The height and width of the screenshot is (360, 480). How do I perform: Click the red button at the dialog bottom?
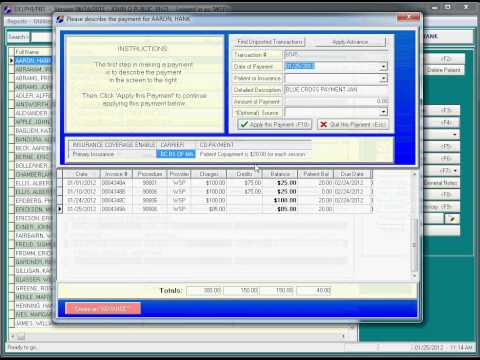click(x=103, y=309)
